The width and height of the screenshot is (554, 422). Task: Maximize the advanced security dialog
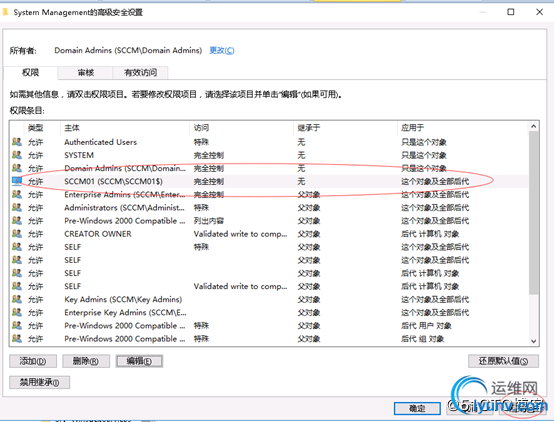511,12
